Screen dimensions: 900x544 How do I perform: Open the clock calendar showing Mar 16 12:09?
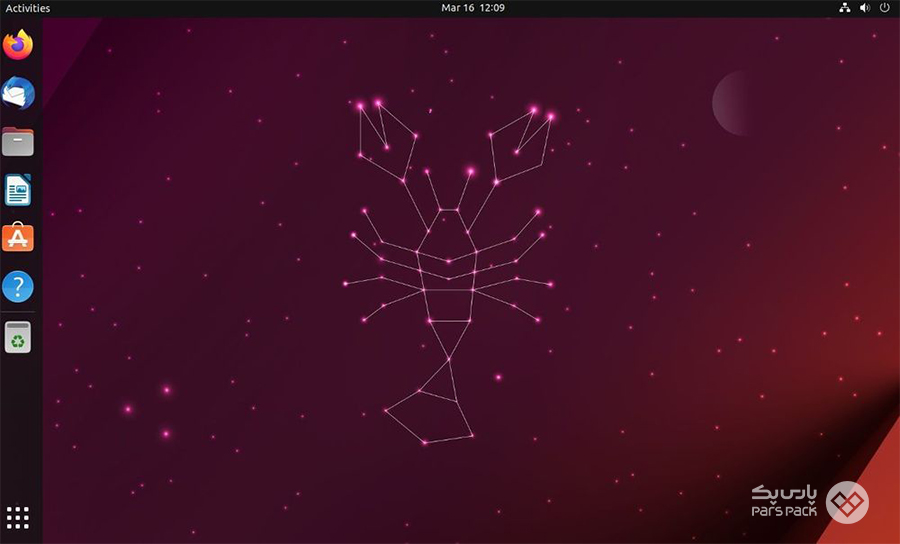click(x=473, y=8)
